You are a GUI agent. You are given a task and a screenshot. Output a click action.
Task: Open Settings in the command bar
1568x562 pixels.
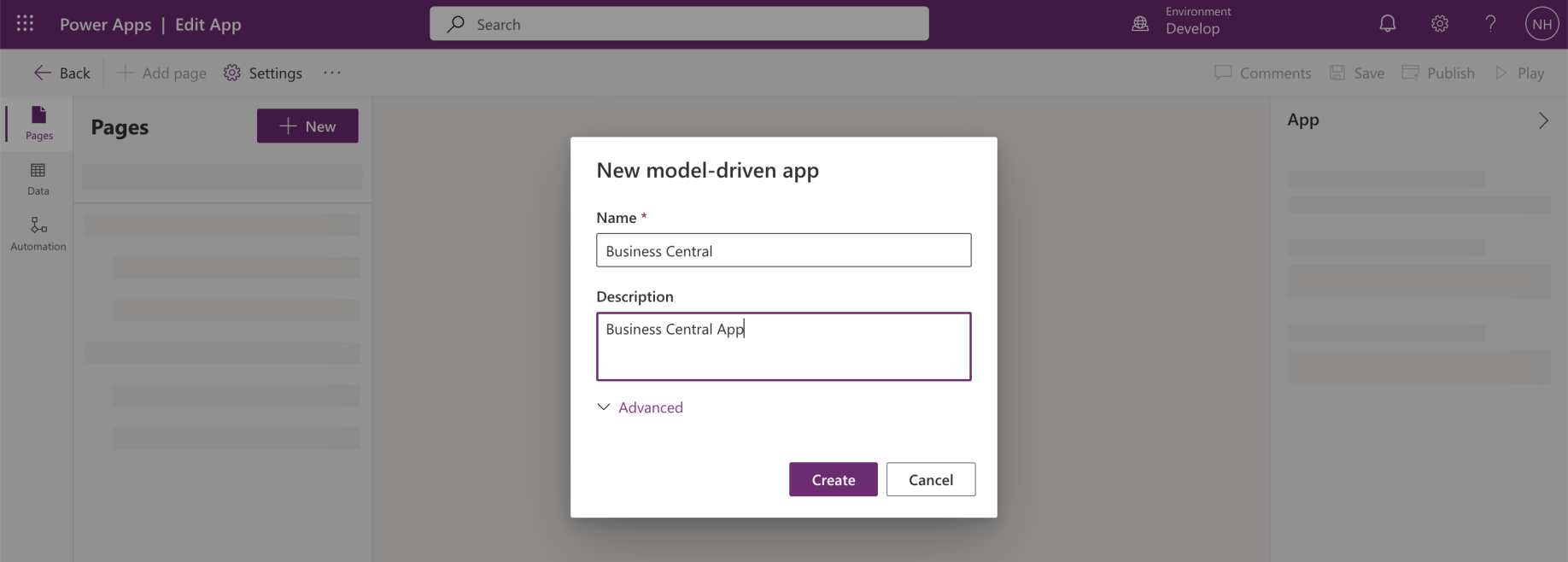pos(263,73)
